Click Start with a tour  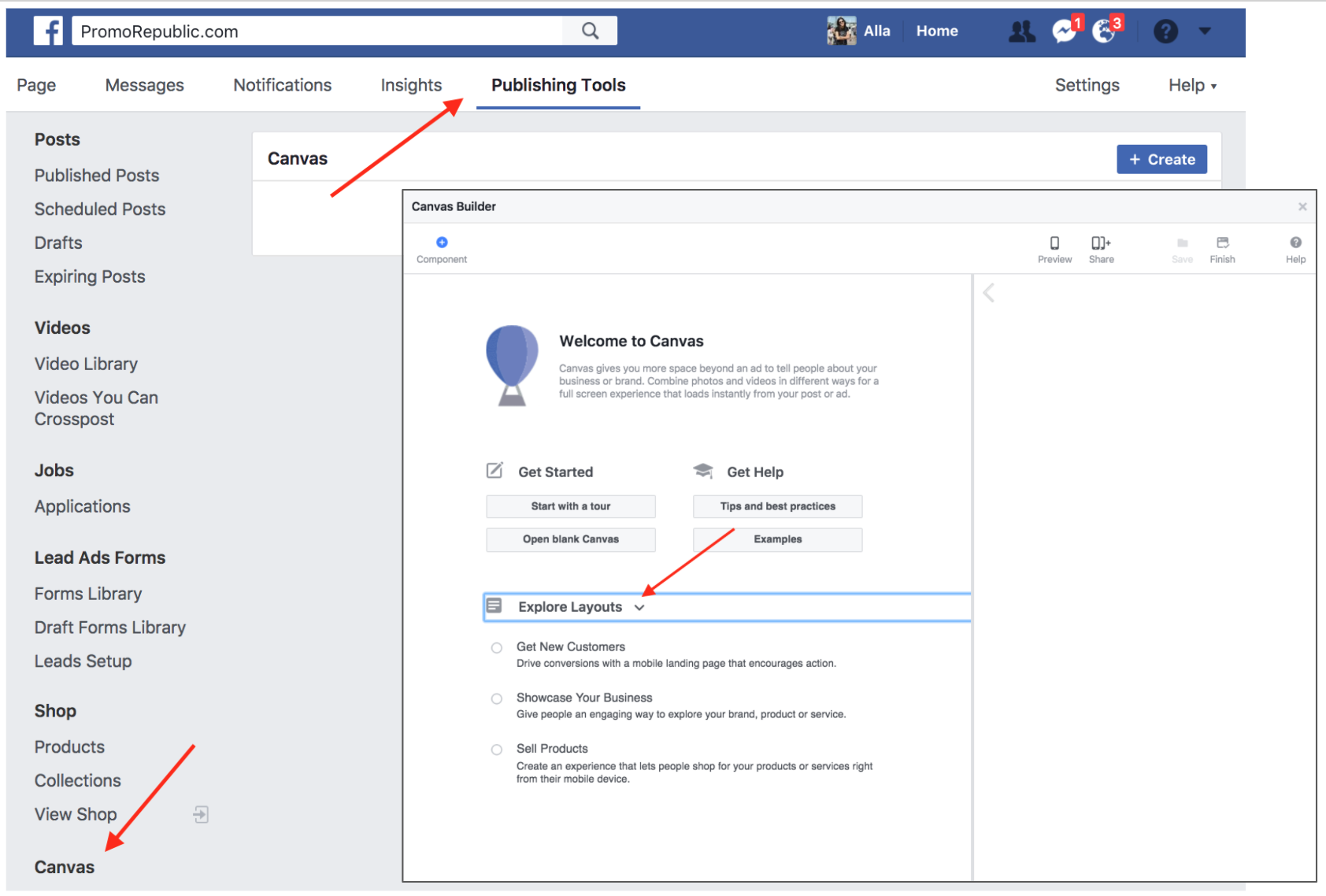[x=571, y=506]
